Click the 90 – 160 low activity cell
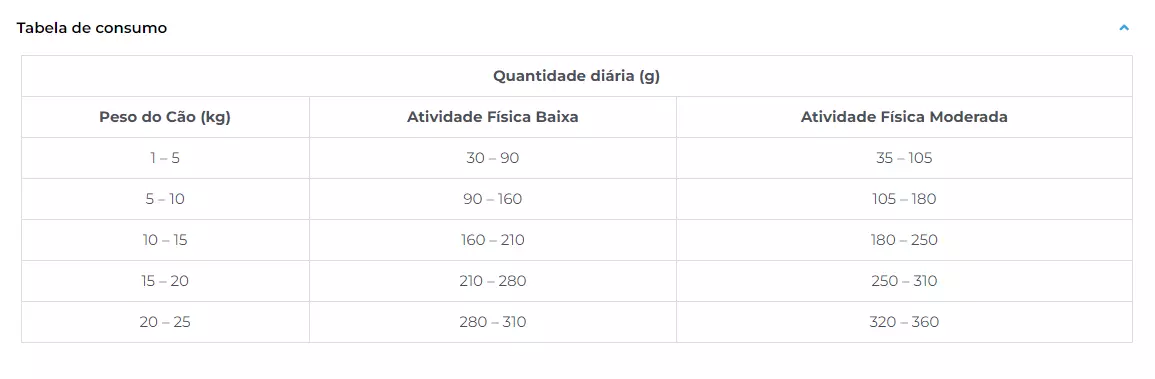Image resolution: width=1155 pixels, height=379 pixels. click(x=493, y=199)
